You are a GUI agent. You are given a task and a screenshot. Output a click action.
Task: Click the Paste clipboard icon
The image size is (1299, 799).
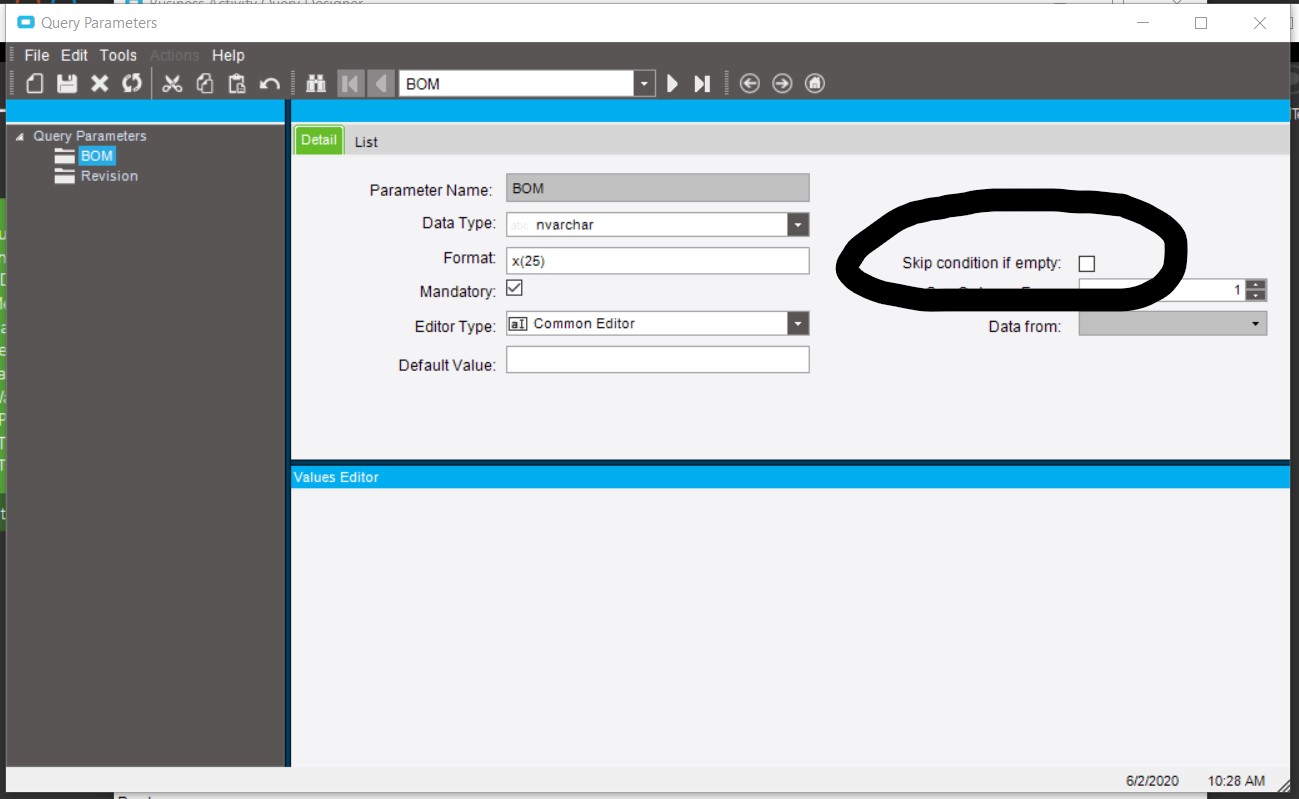[x=237, y=84]
